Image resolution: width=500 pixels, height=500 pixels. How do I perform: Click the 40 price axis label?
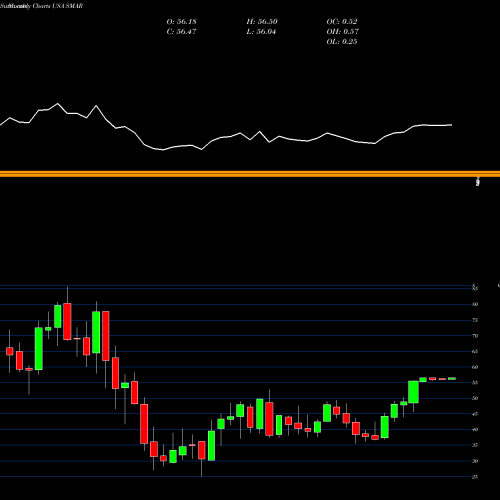pos(475,430)
